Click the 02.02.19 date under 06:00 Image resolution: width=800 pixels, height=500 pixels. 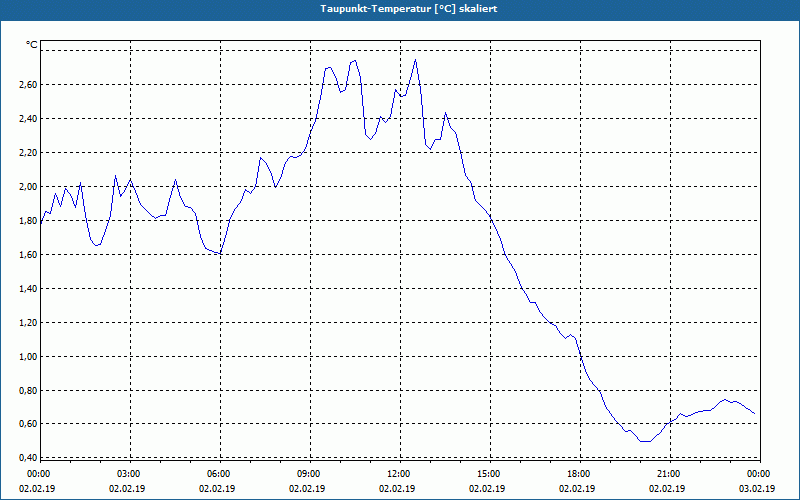pos(217,489)
